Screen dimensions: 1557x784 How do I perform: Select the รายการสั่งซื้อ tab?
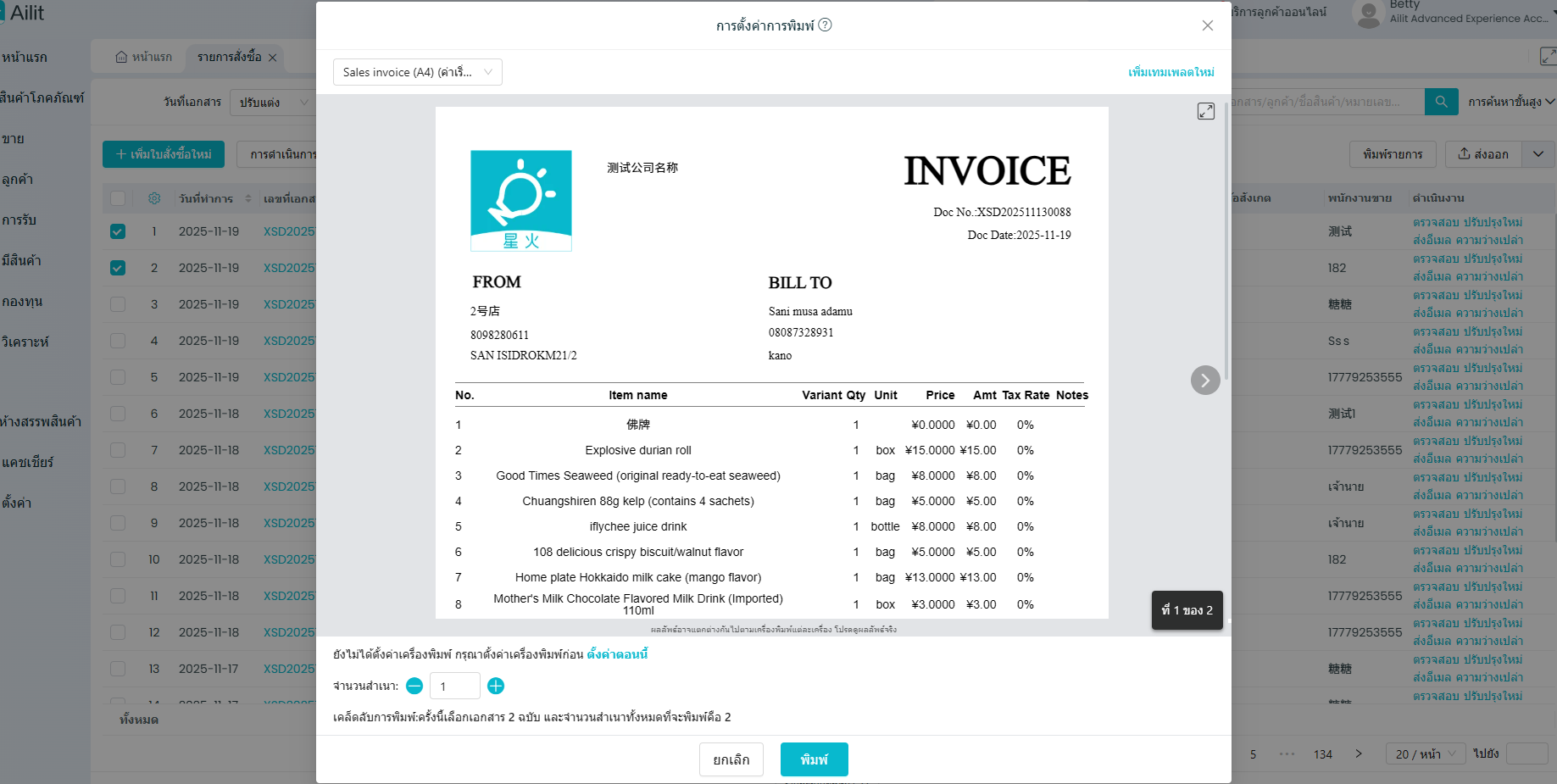point(229,57)
